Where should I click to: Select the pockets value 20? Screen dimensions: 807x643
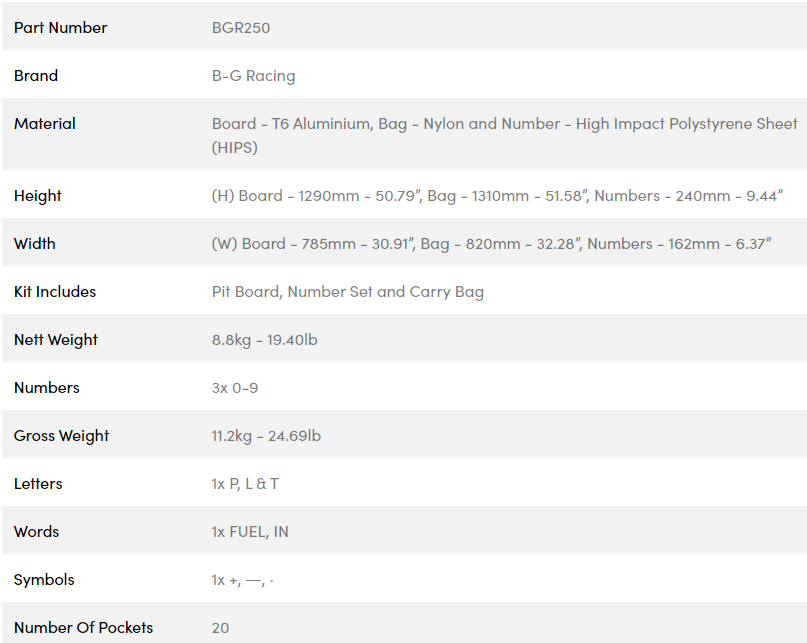[x=220, y=628]
